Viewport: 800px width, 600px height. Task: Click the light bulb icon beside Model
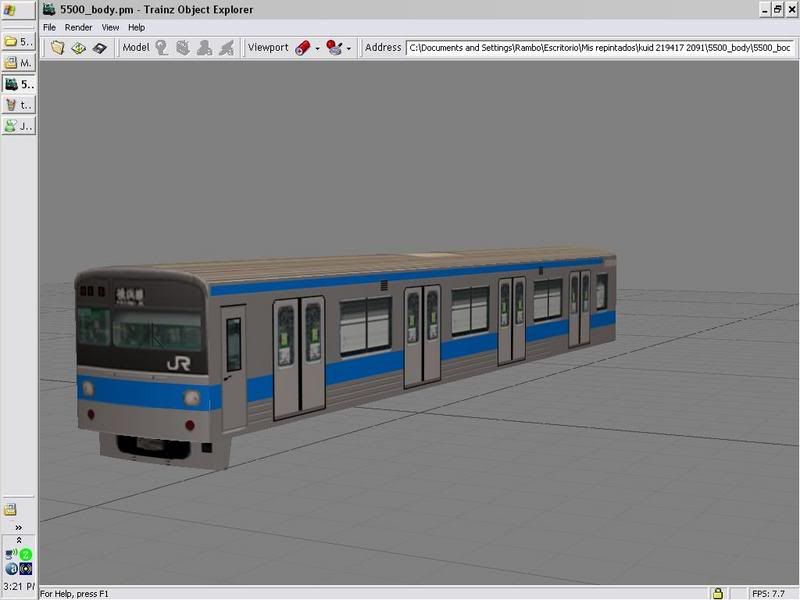click(162, 47)
